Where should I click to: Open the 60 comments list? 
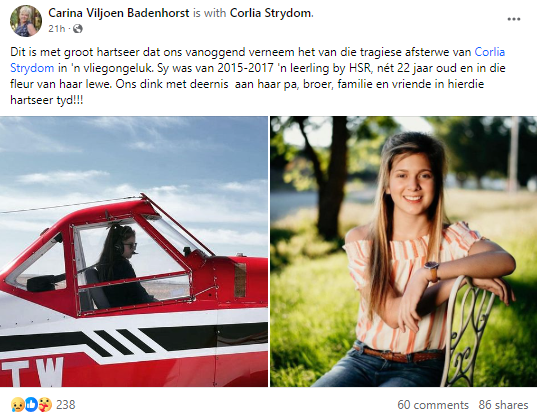click(x=433, y=405)
